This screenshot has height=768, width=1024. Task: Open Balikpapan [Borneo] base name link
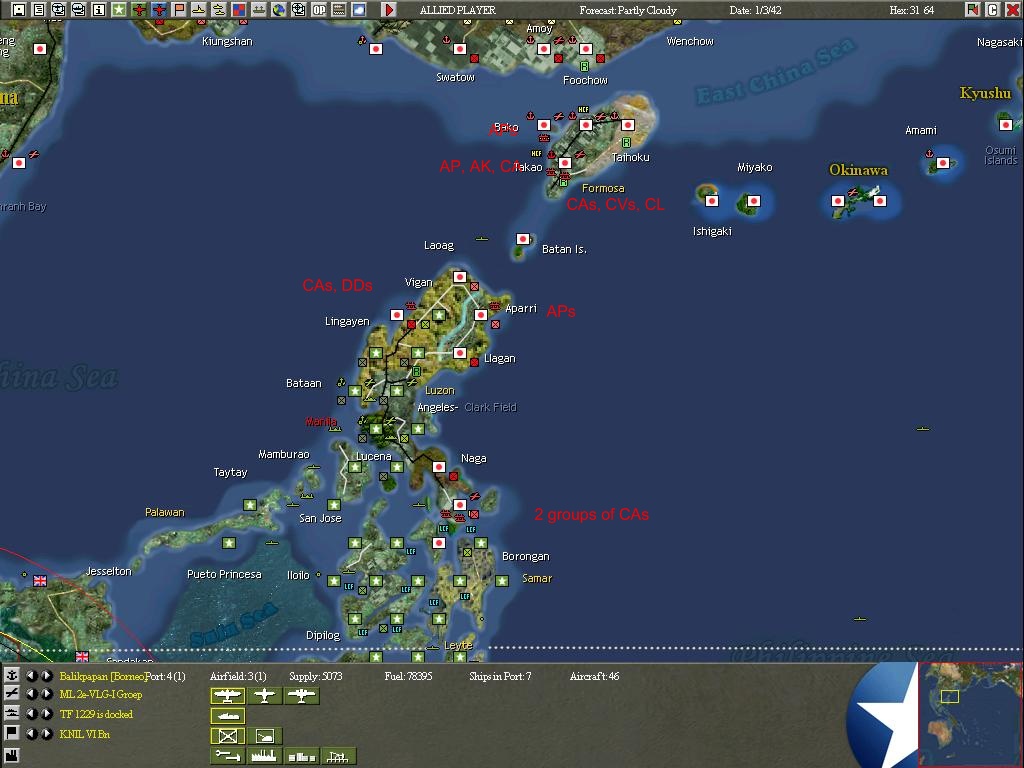tap(102, 676)
